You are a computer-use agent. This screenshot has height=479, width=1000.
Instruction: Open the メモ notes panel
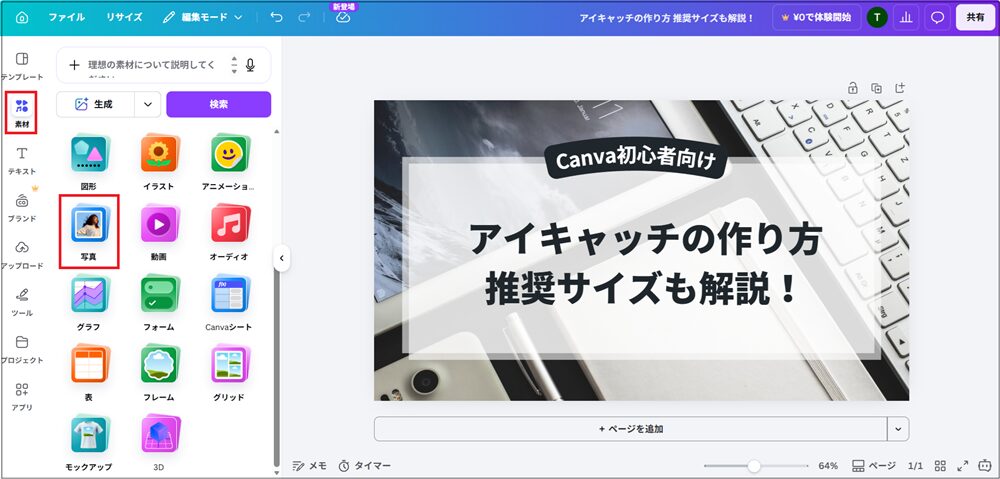point(309,466)
